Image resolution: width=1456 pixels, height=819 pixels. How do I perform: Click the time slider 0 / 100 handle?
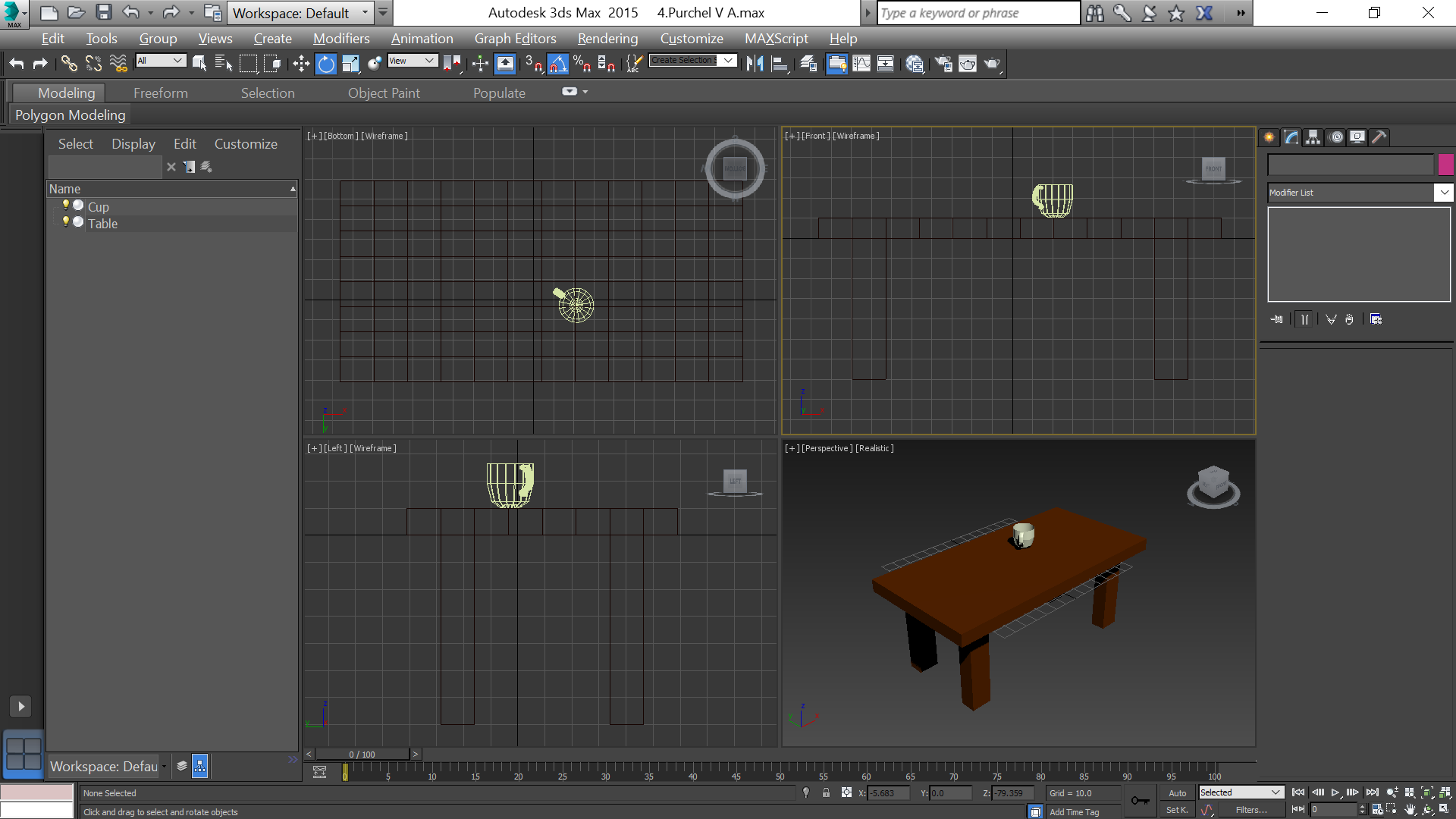point(362,754)
